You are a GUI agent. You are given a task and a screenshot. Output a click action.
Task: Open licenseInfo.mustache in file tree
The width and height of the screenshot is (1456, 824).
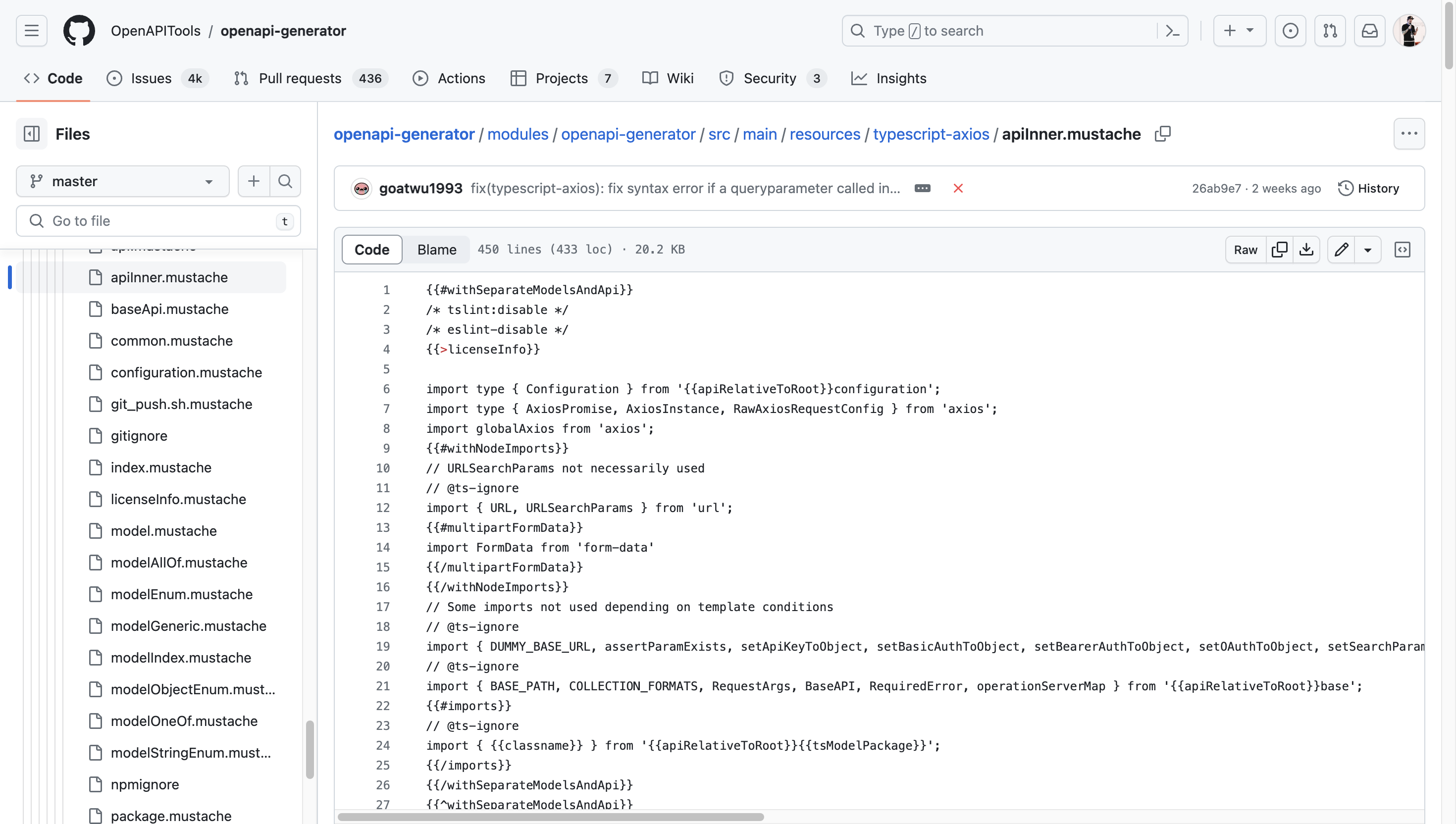click(178, 499)
